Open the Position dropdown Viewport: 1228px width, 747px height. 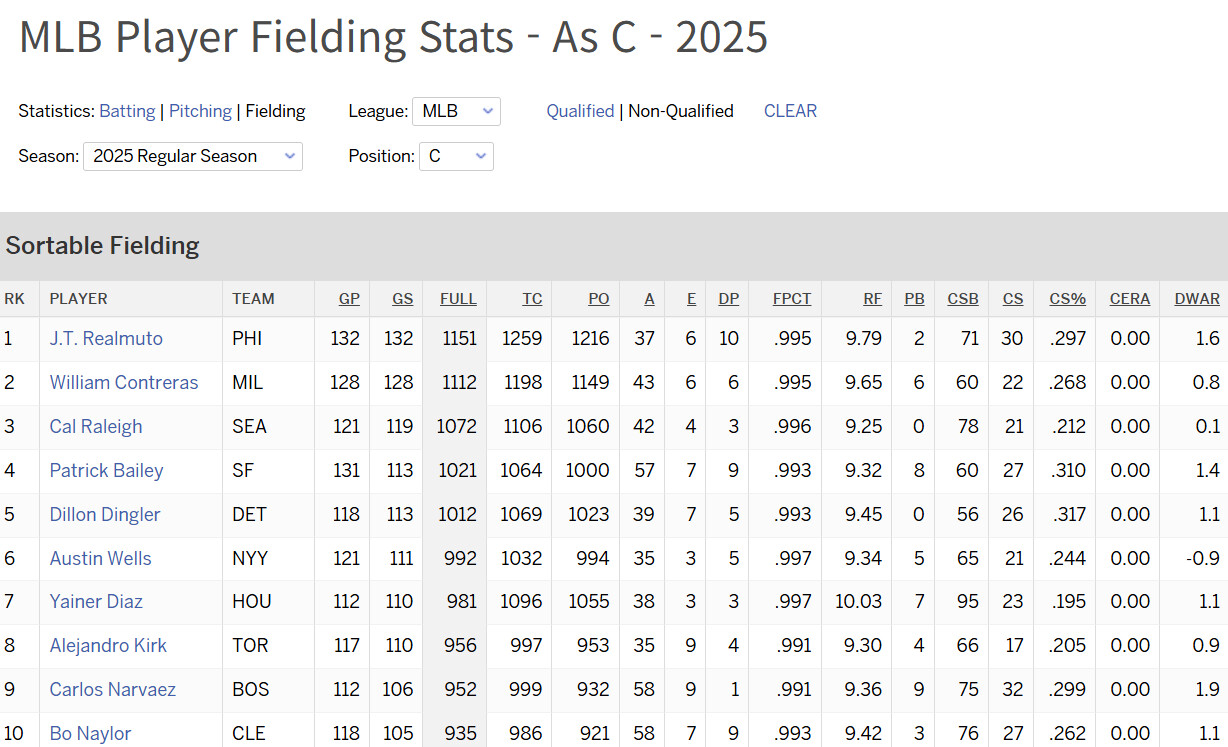[456, 156]
